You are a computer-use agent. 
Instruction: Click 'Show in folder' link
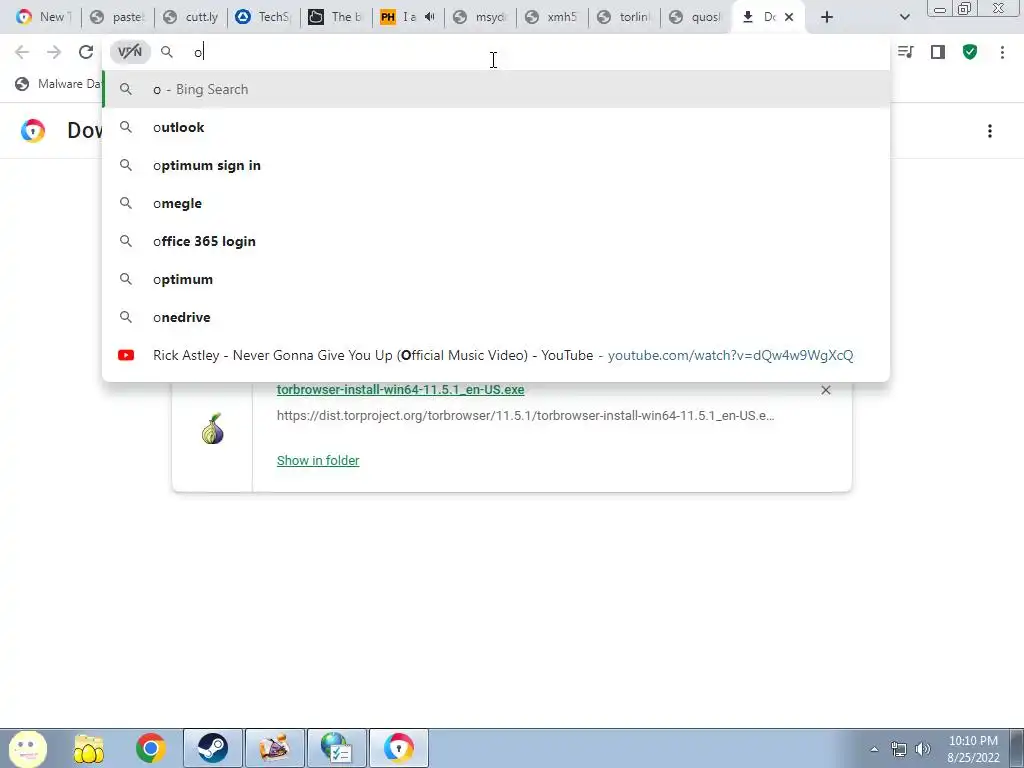click(318, 460)
